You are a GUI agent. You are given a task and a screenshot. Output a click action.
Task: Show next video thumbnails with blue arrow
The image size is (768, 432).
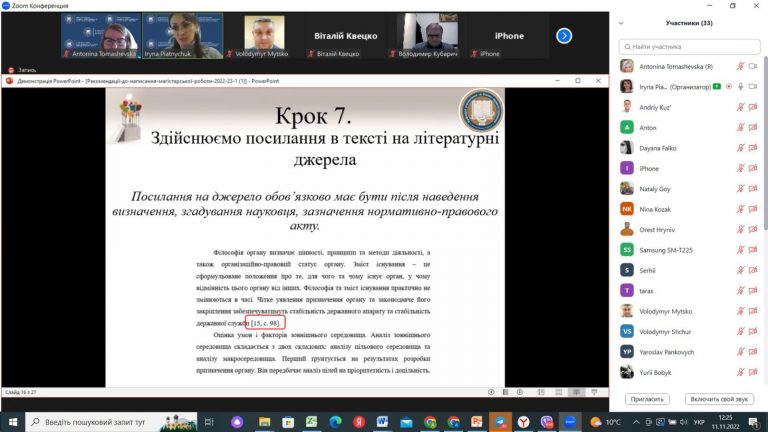564,36
